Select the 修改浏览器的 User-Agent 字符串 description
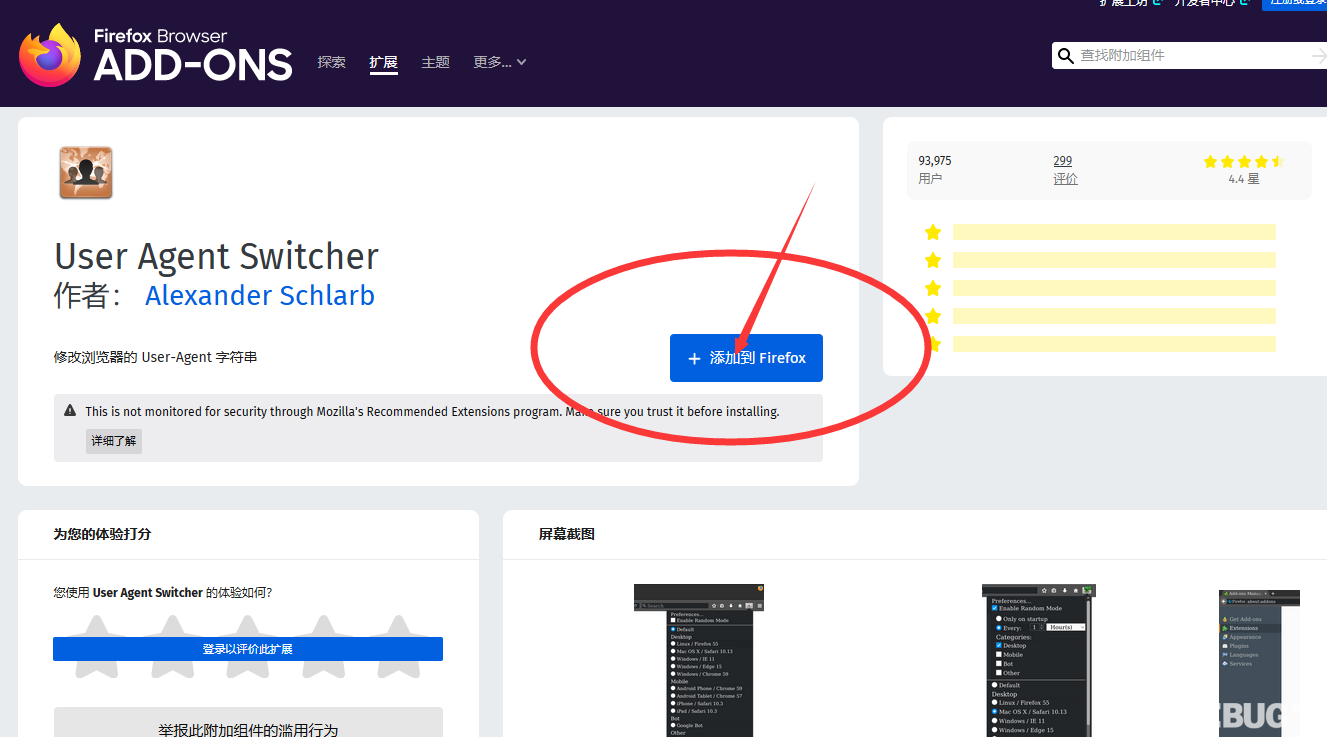The image size is (1327, 737). [x=155, y=357]
